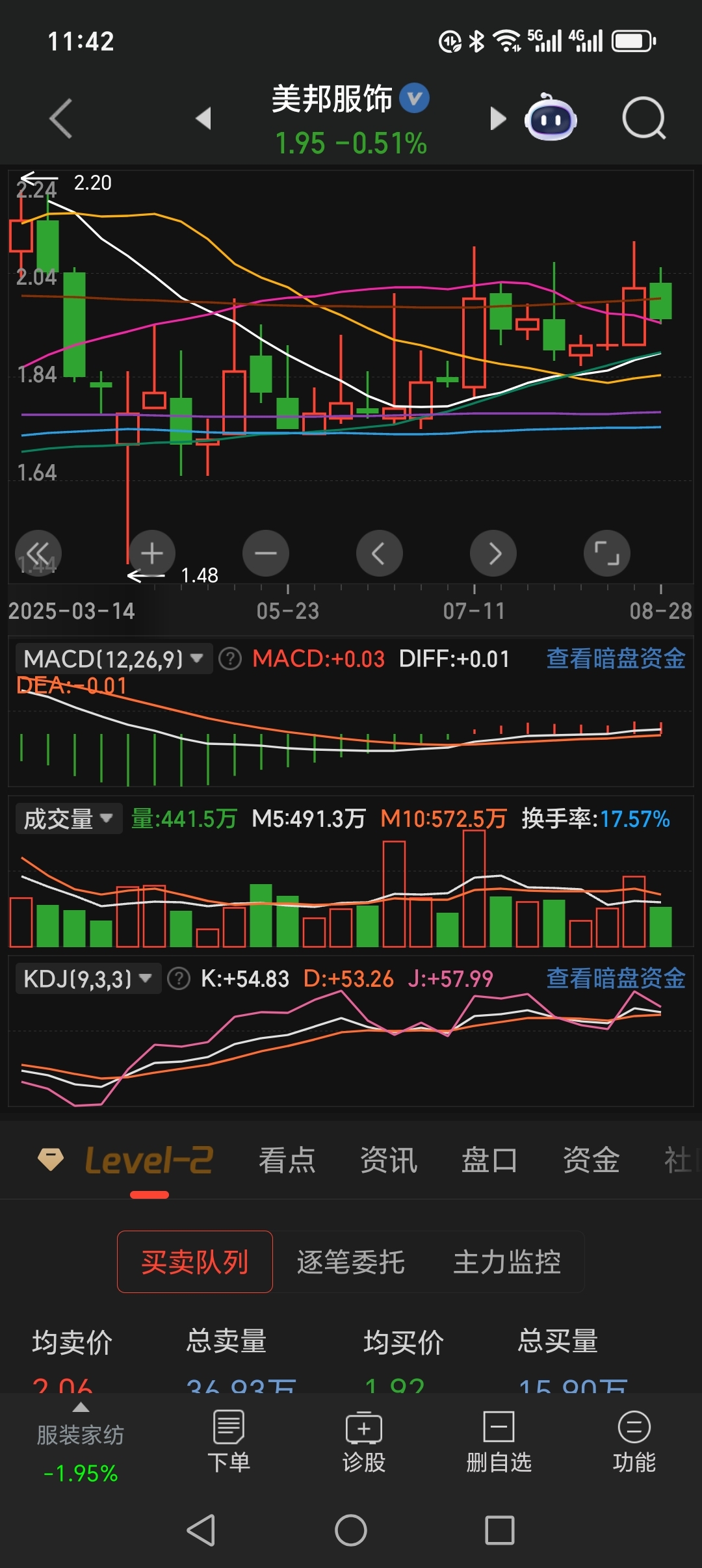Select 逐笔委托 sub-tab
Viewport: 702px width, 1568px height.
[351, 1262]
